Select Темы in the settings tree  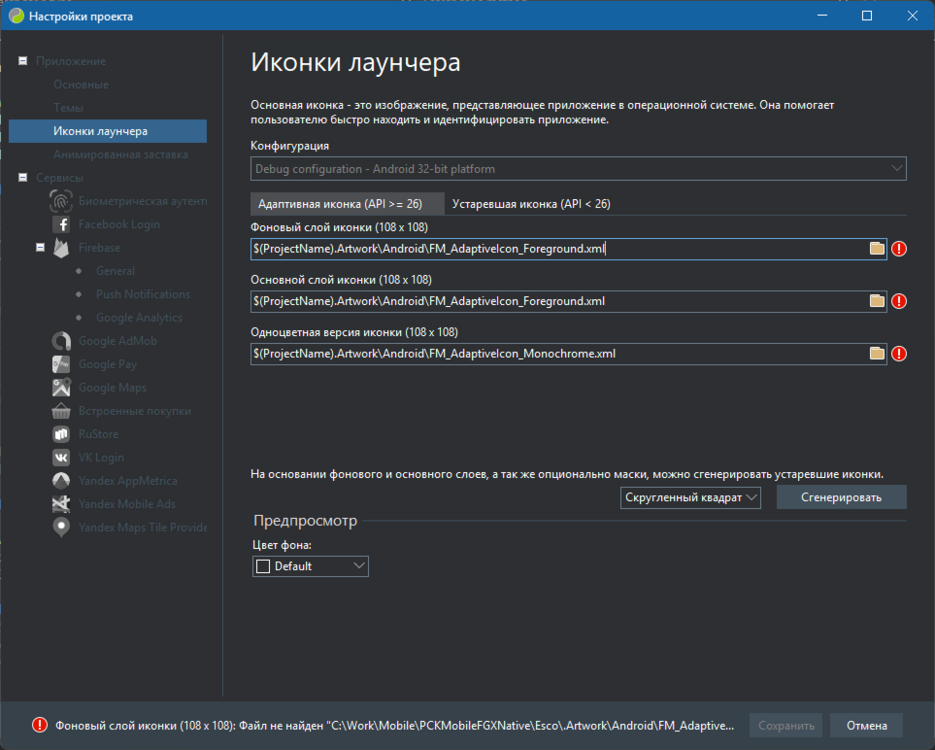[68, 108]
